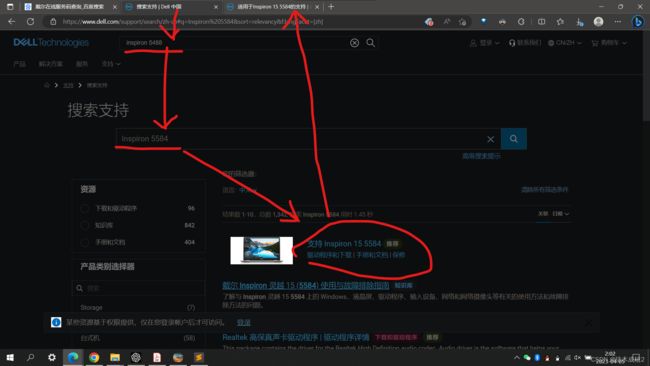
Task: Click Microsoft Edge icon in taskbar
Action: coord(73,357)
